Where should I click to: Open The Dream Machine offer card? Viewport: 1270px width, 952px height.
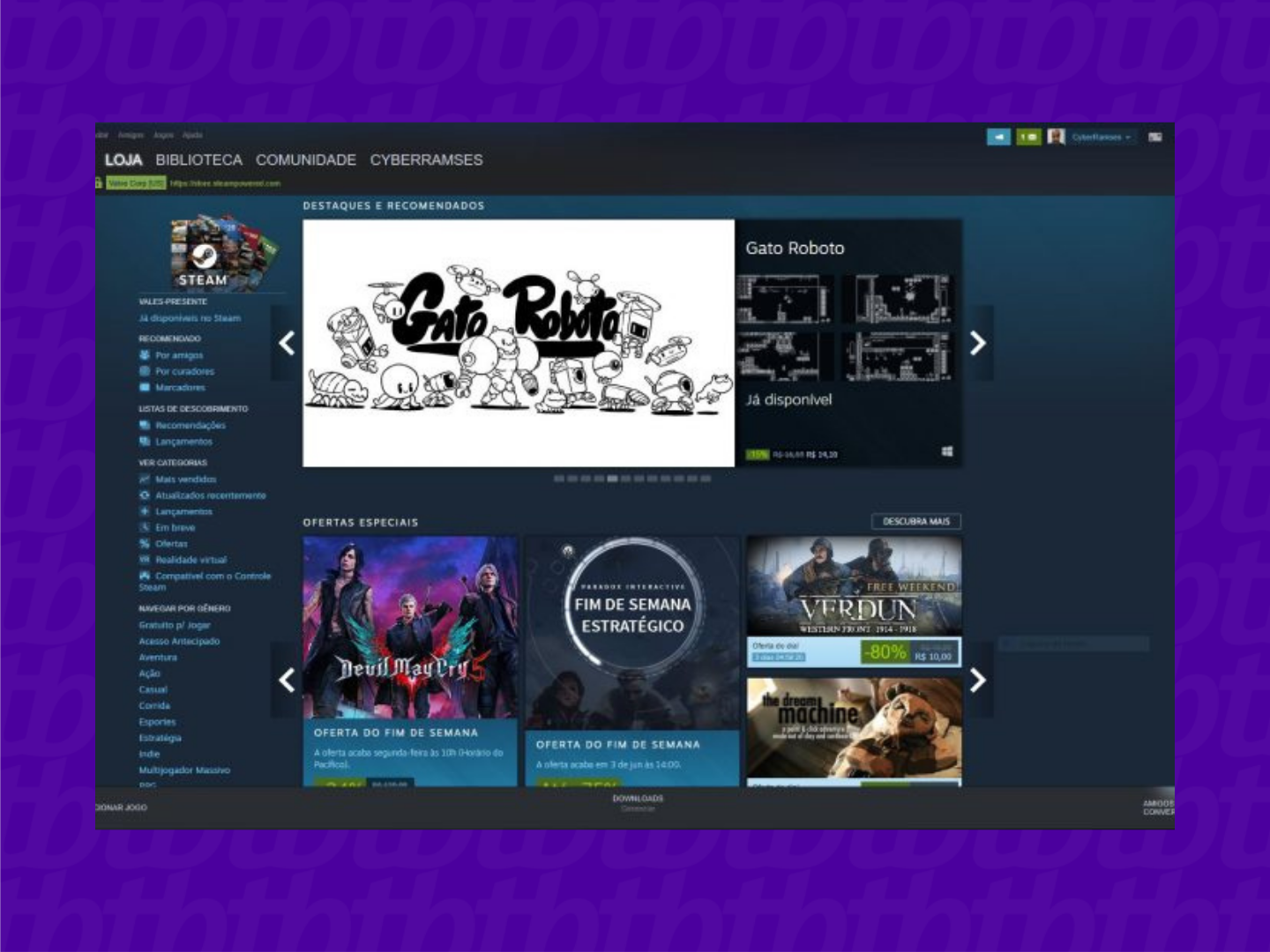[x=855, y=731]
